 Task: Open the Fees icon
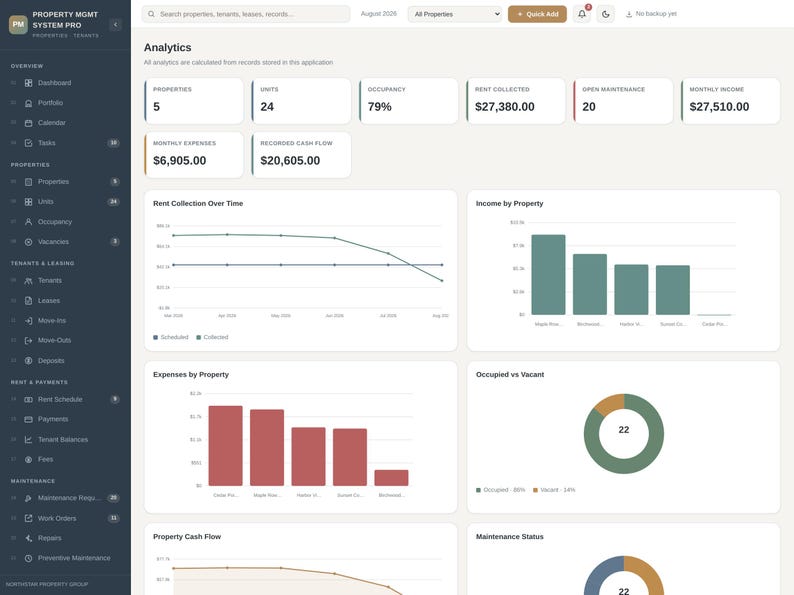[x=28, y=459]
